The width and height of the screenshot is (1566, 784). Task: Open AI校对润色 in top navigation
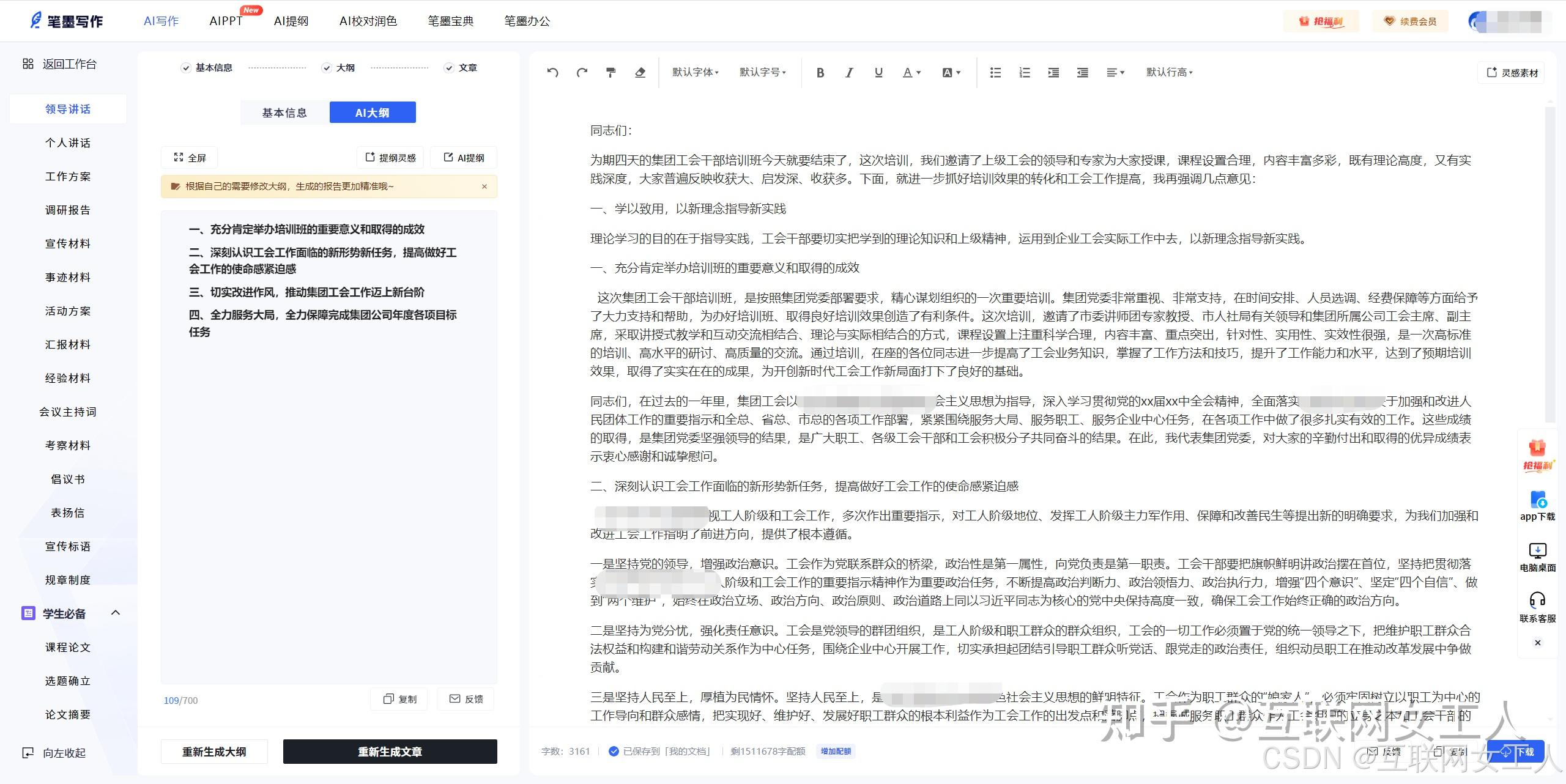tap(368, 21)
